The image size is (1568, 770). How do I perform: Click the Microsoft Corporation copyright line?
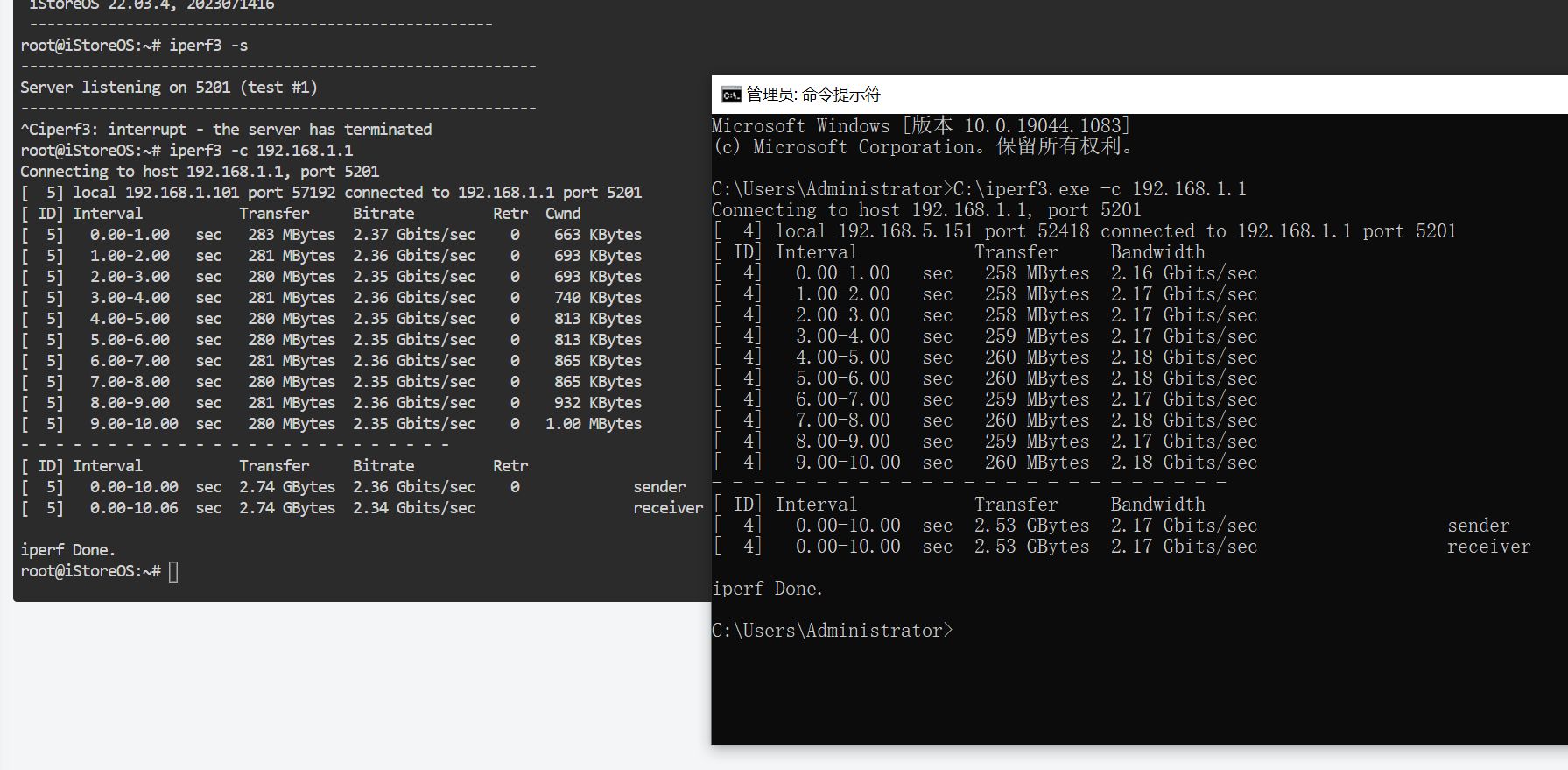[x=924, y=147]
